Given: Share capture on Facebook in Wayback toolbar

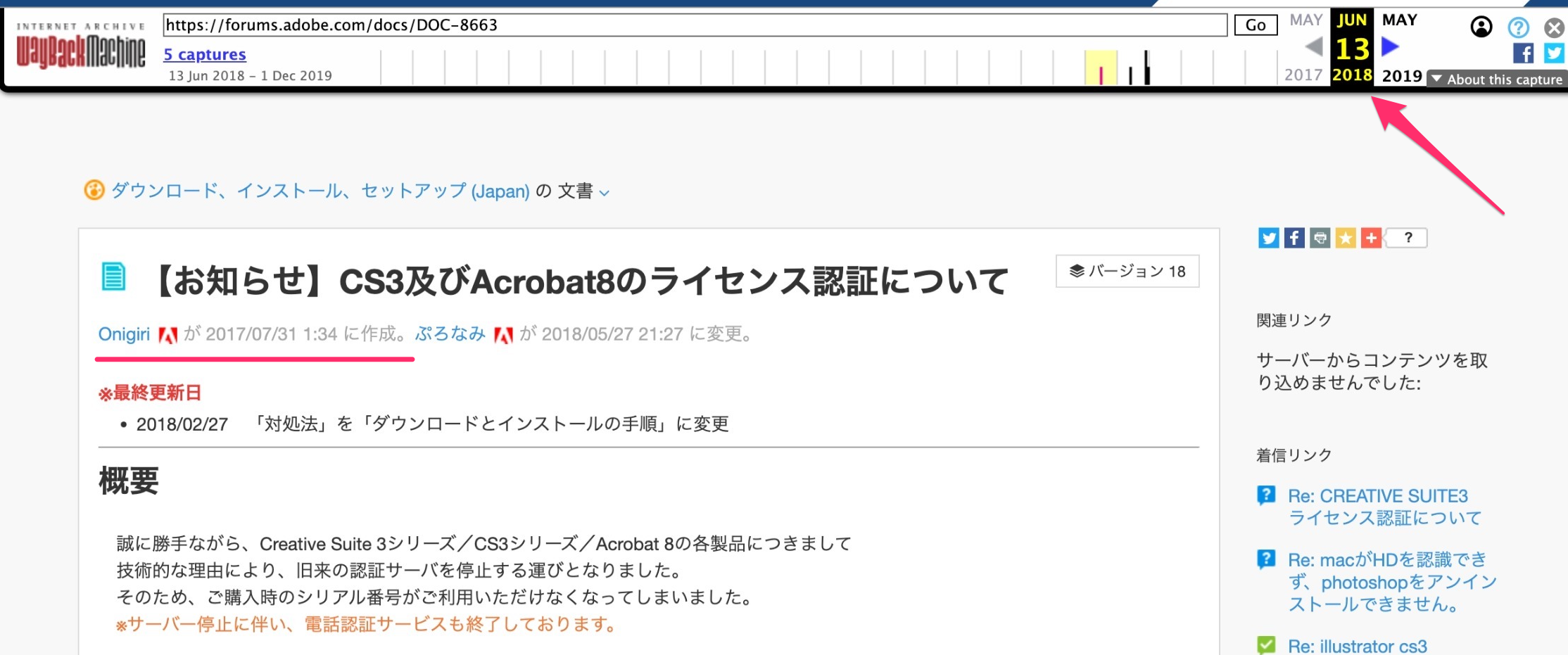Looking at the screenshot, I should point(1523,53).
